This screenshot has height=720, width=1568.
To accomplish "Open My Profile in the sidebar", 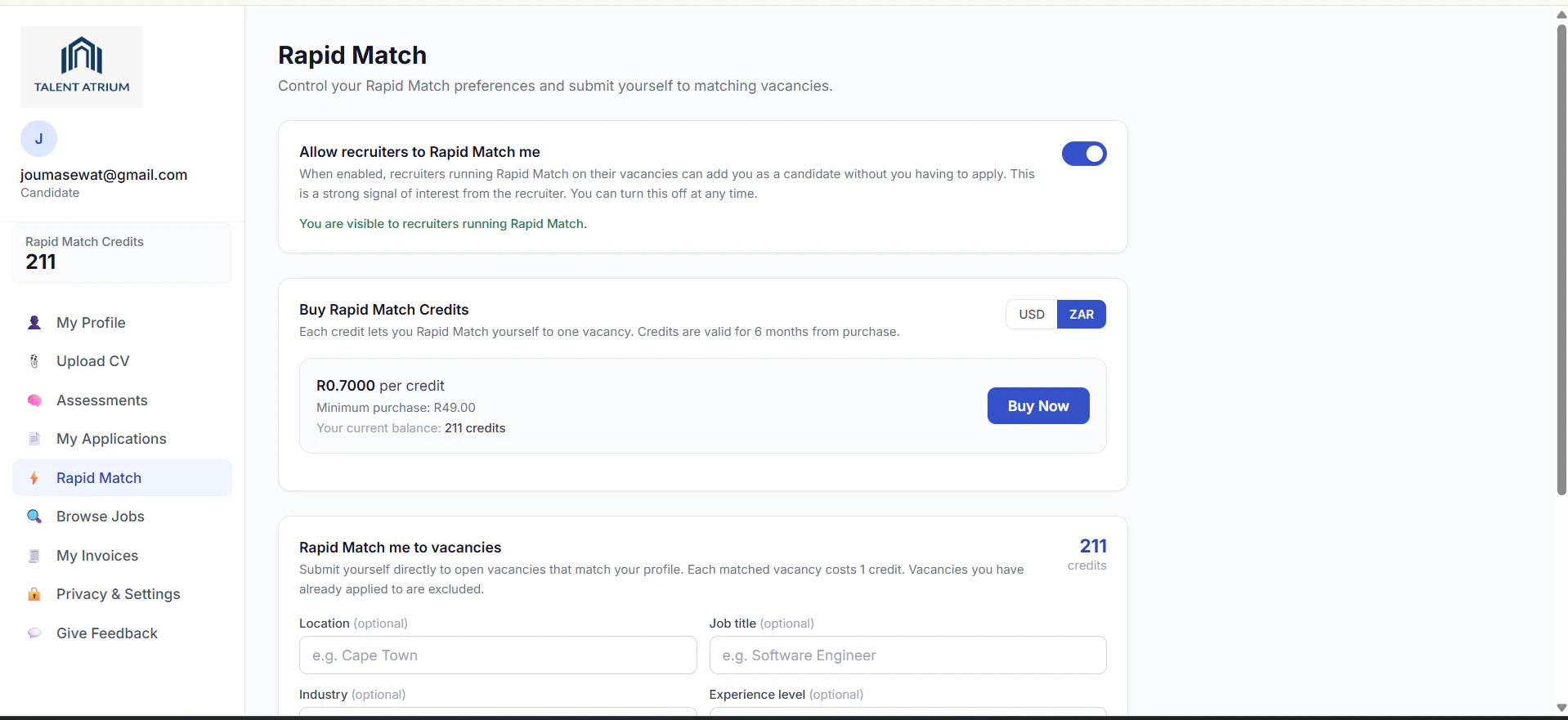I will click(x=122, y=323).
